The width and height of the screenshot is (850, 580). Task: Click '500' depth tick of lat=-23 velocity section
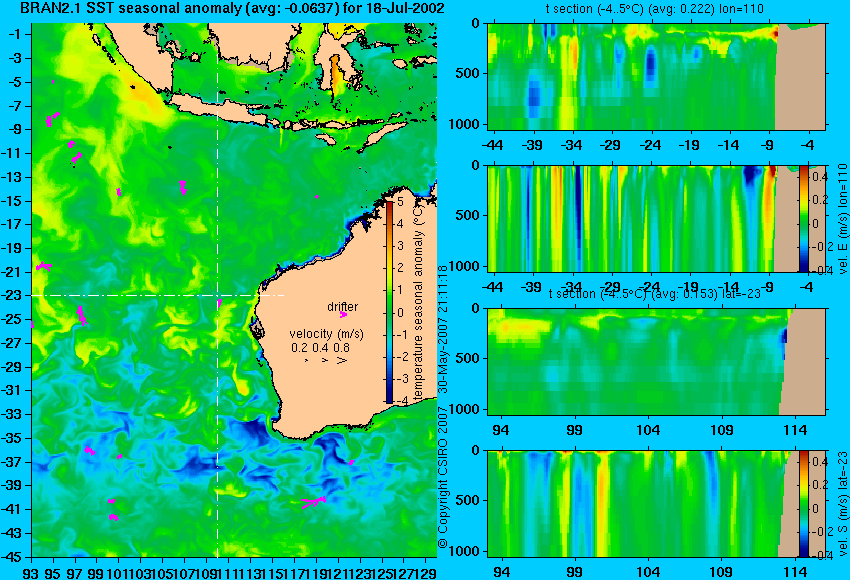point(468,500)
